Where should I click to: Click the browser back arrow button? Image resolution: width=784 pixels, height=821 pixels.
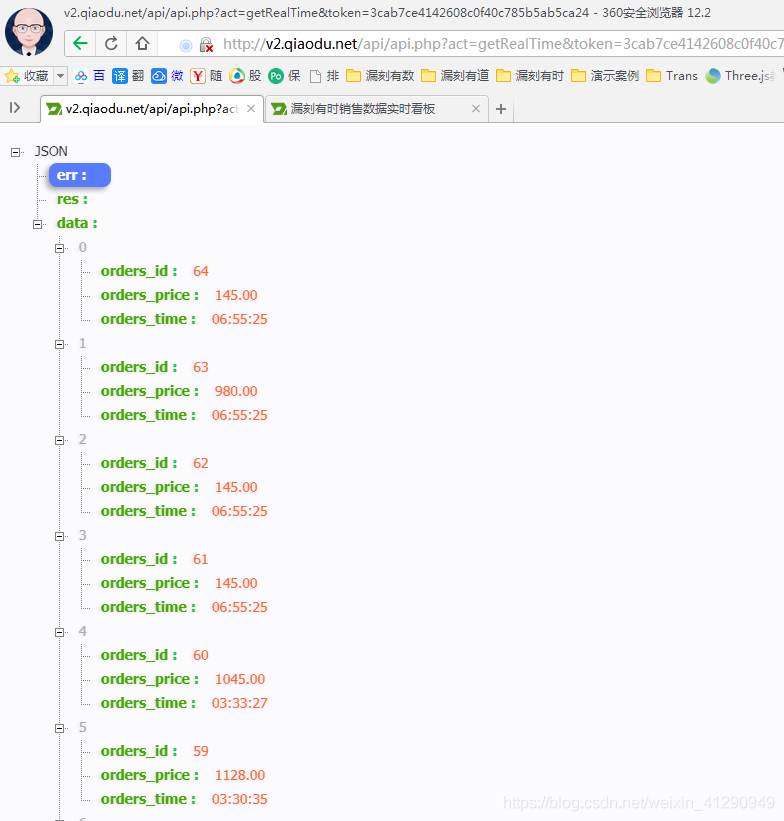coord(80,43)
